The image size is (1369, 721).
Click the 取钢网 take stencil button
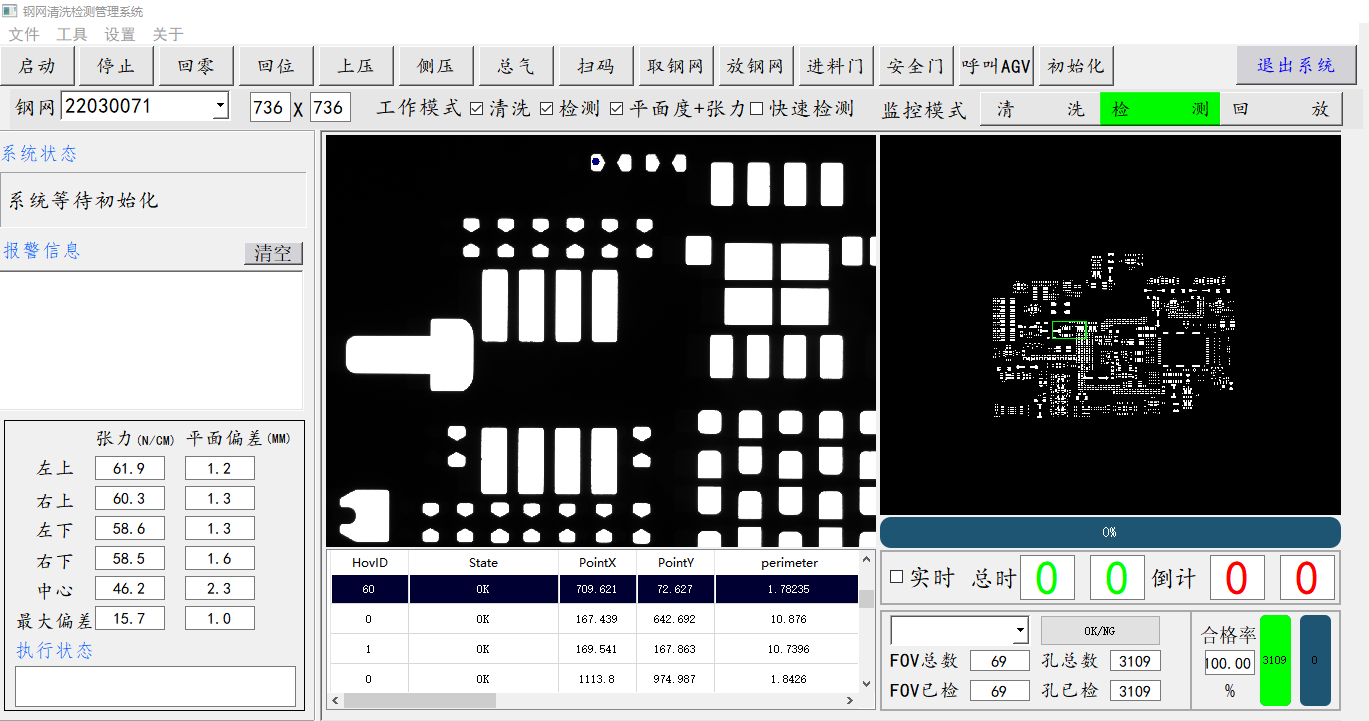pos(676,66)
